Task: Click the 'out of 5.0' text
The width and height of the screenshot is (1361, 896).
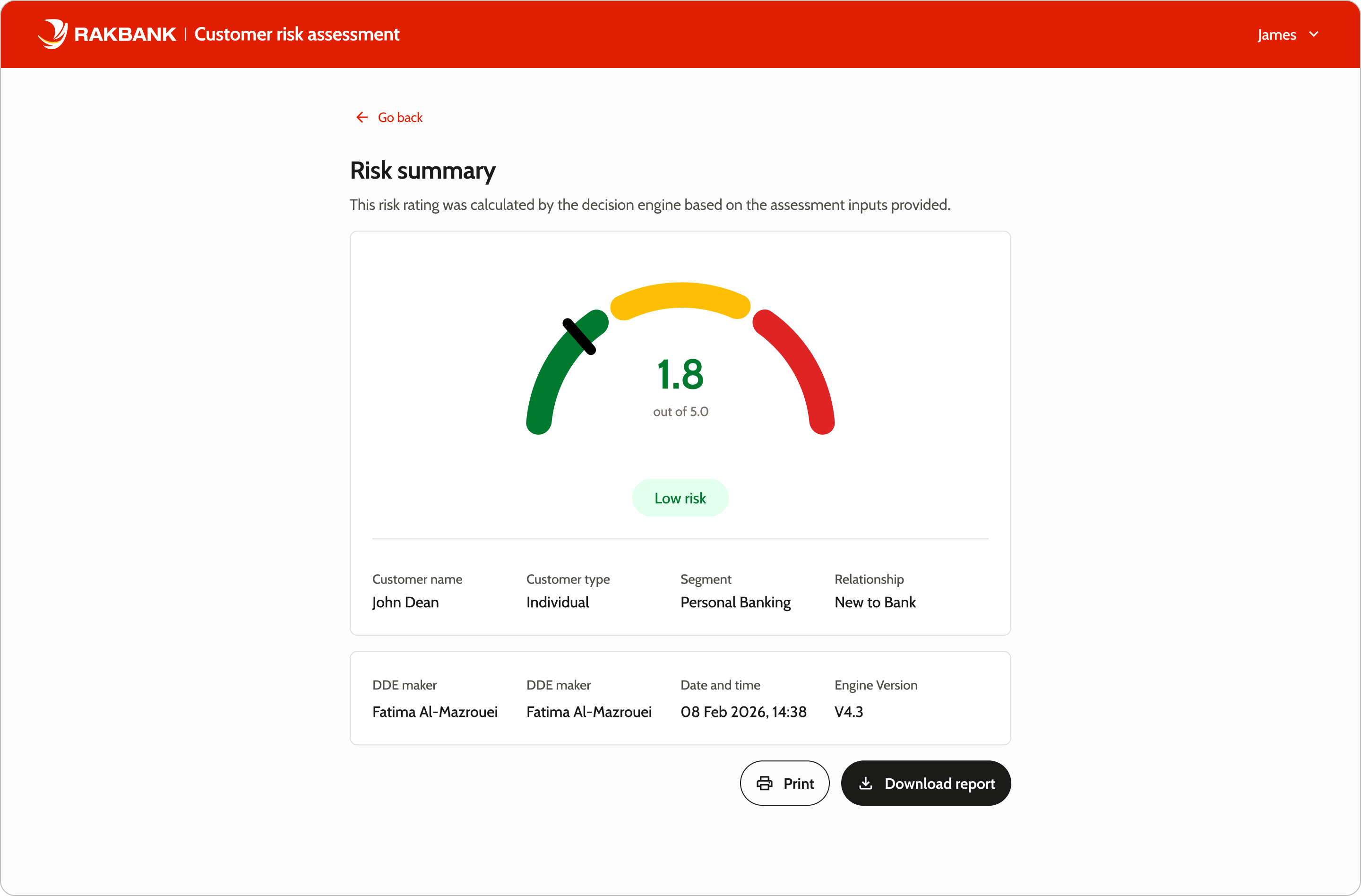Action: point(680,412)
